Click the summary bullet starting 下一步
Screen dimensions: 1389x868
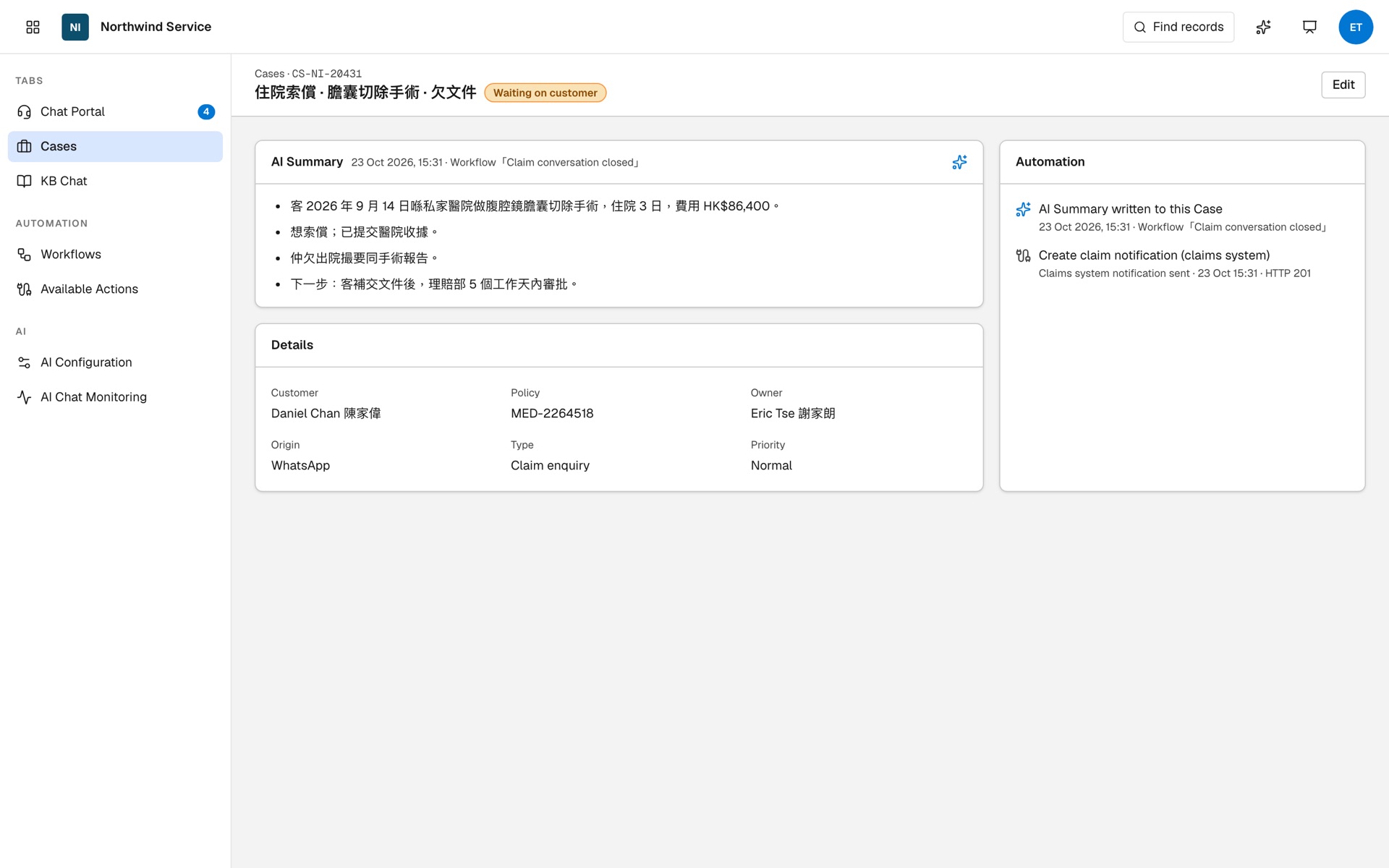click(x=433, y=284)
